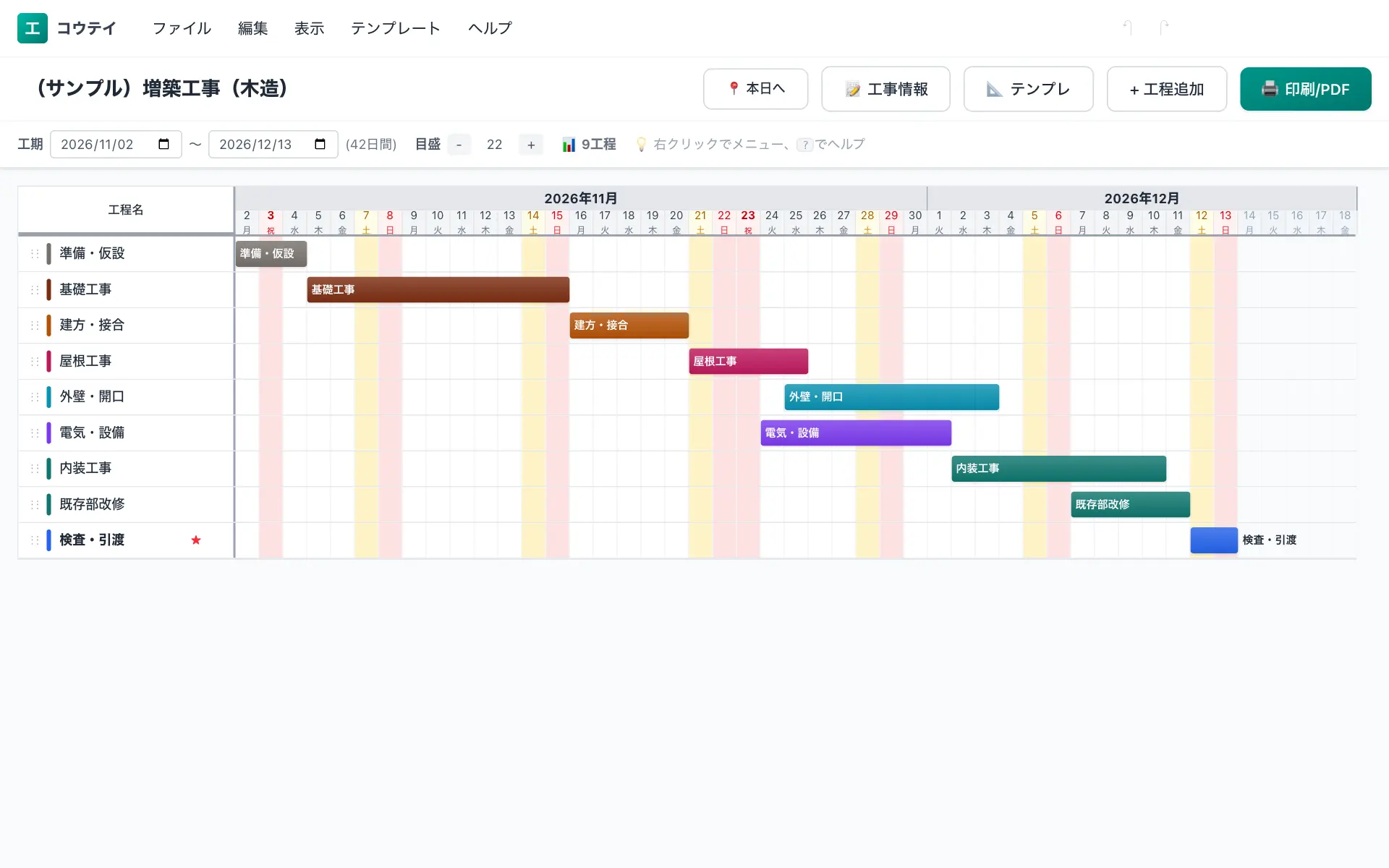The image size is (1389, 868).
Task: Click the テンプレ button
Action: coord(1028,89)
